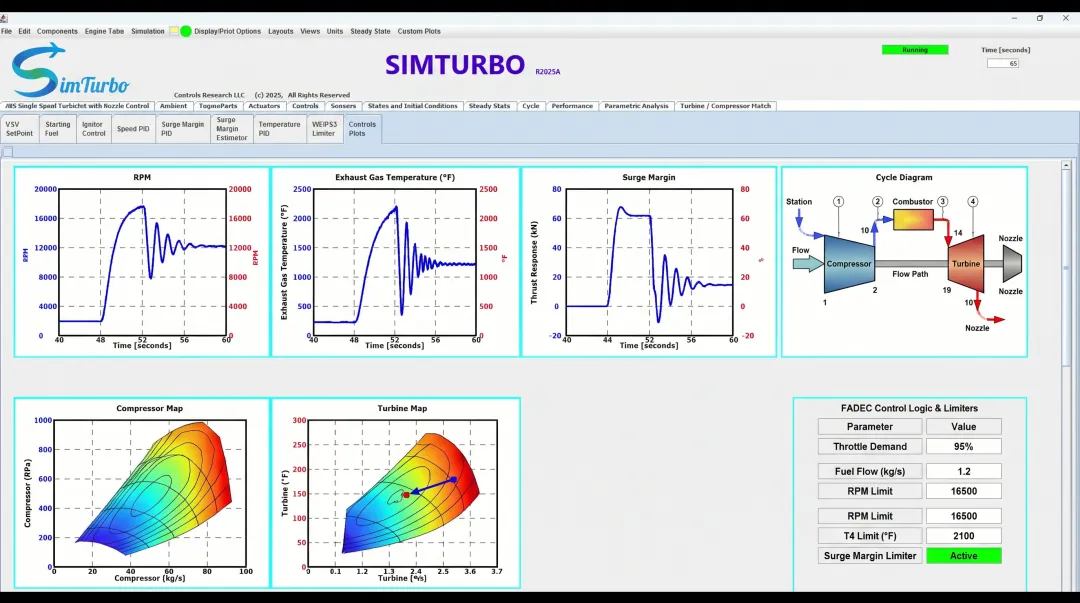Screen dimensions: 1080x603
Task: Click the SimTurbo logo image
Action: tap(70, 70)
